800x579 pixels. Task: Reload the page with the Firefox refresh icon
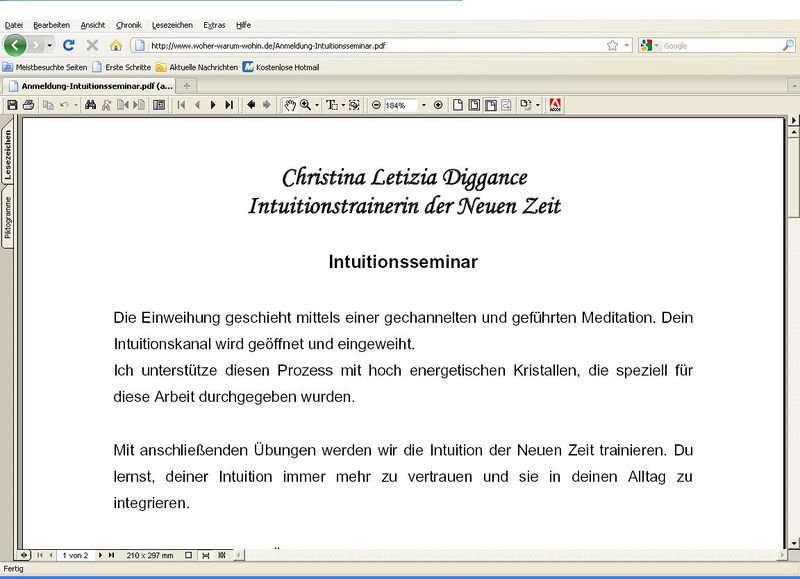coord(67,45)
